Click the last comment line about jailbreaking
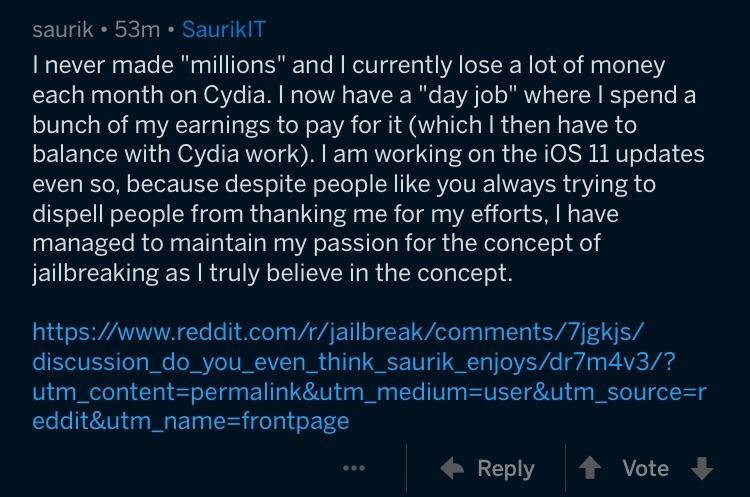 click(273, 273)
